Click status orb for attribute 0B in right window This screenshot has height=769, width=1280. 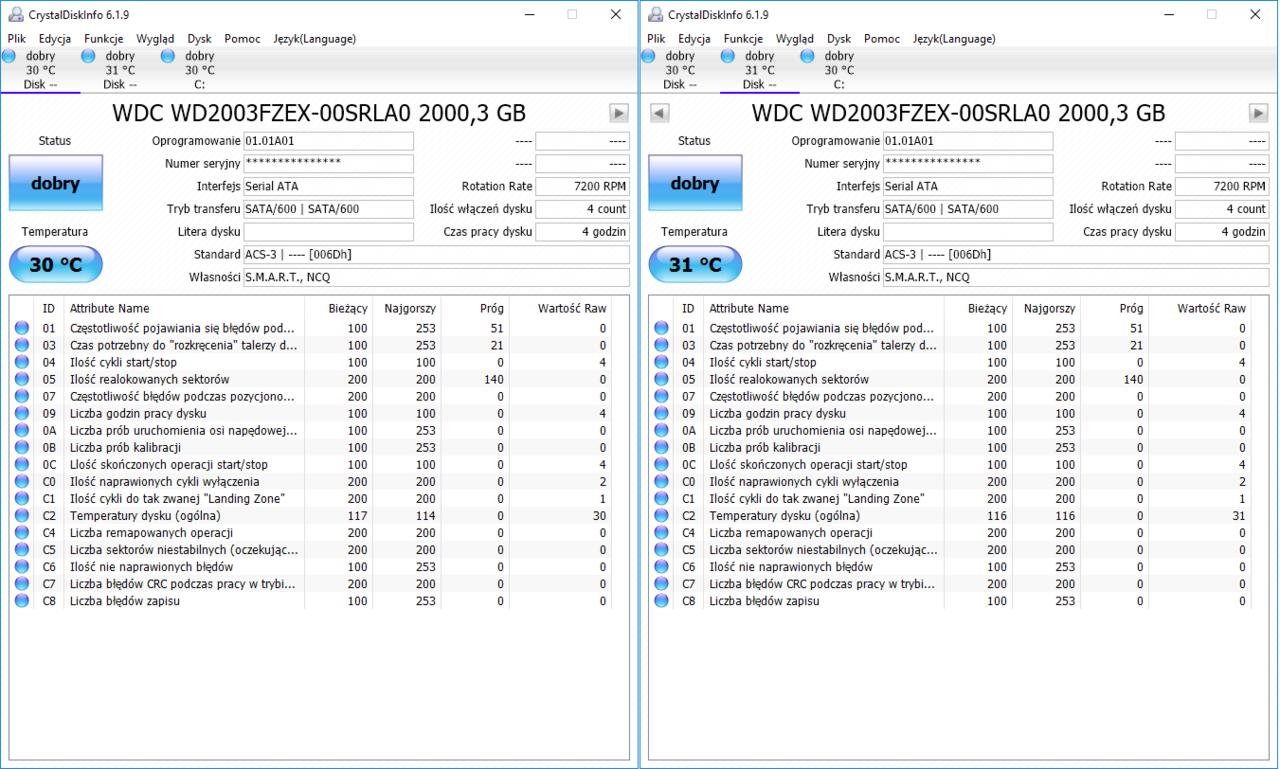tap(661, 447)
